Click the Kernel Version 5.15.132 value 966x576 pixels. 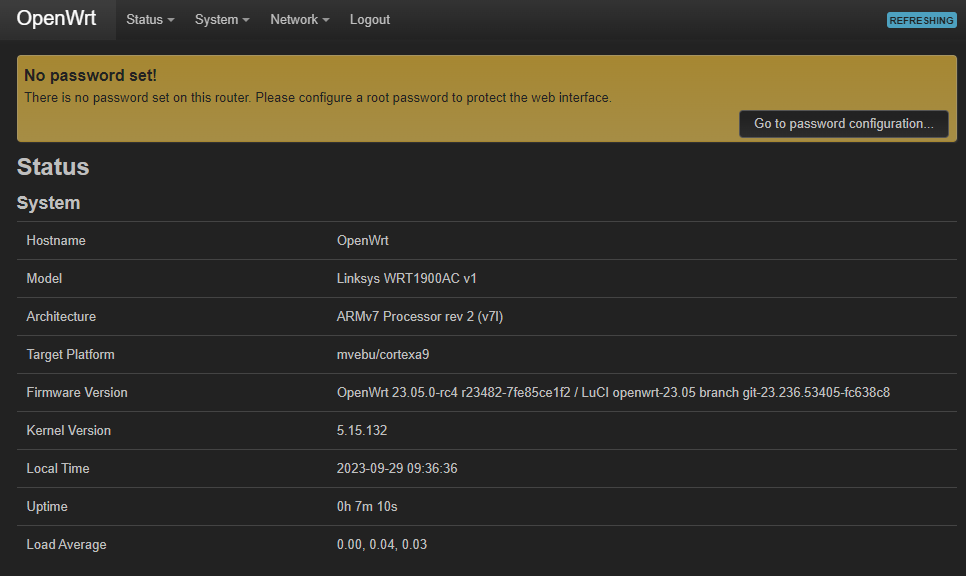coord(362,430)
